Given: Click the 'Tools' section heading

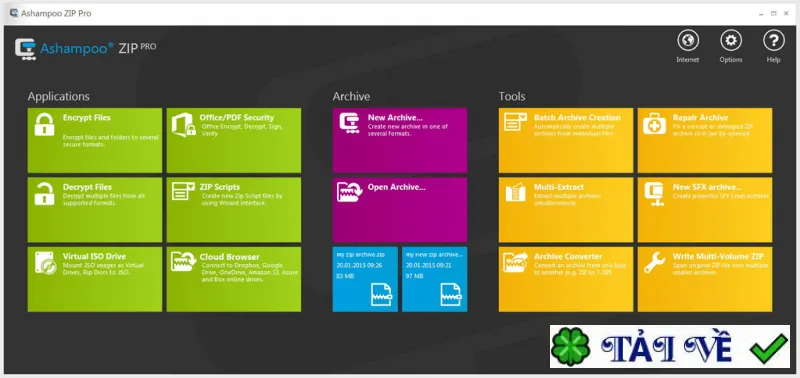Looking at the screenshot, I should pos(512,96).
